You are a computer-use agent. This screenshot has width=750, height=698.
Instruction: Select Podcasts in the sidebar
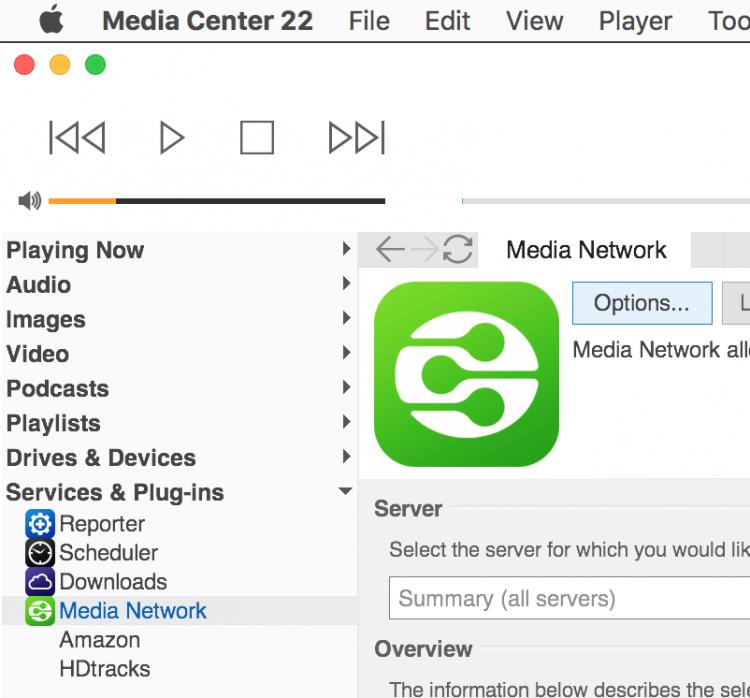point(57,388)
